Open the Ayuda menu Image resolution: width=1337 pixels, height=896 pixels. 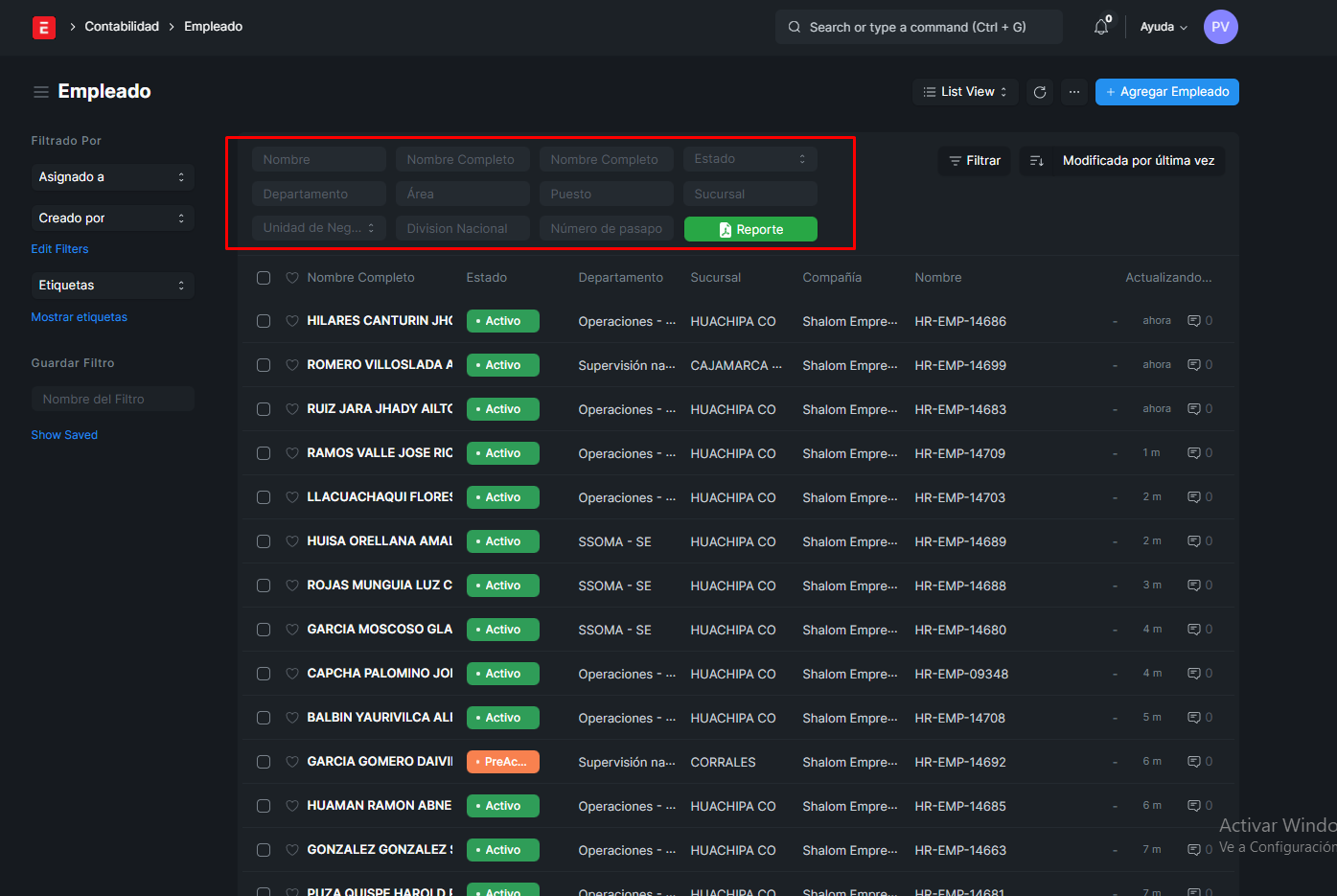(1163, 27)
